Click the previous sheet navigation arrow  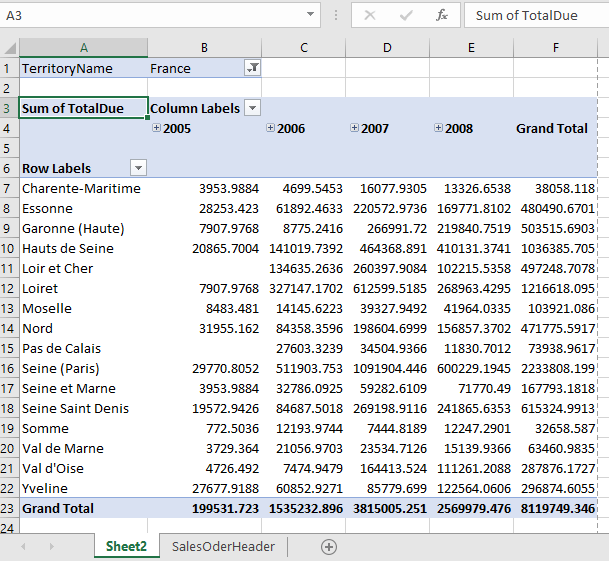point(23,547)
